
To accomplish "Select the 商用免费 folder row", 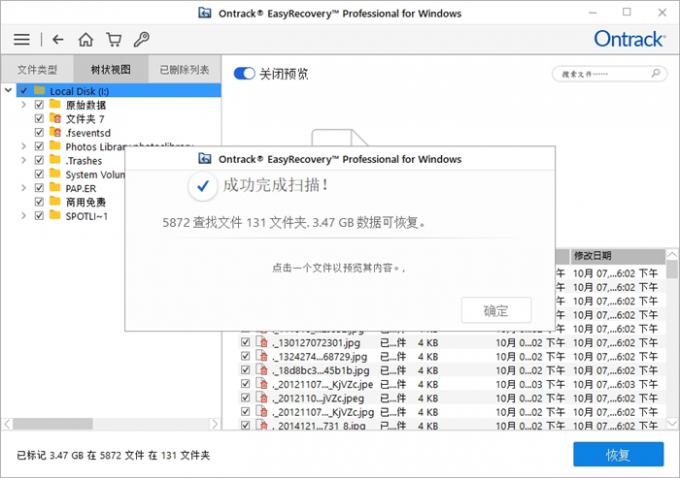I will [85, 202].
